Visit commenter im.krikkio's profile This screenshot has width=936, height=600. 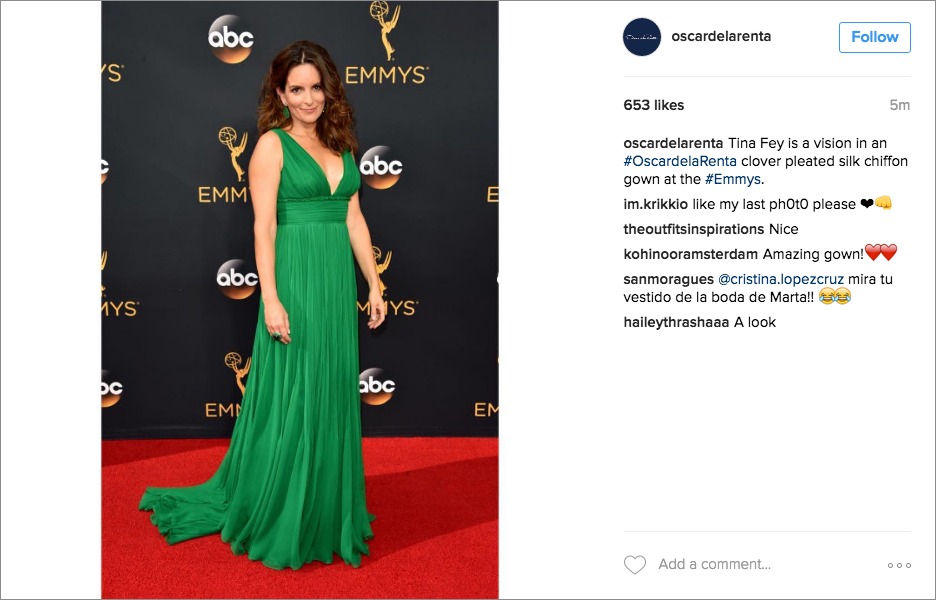(x=655, y=204)
